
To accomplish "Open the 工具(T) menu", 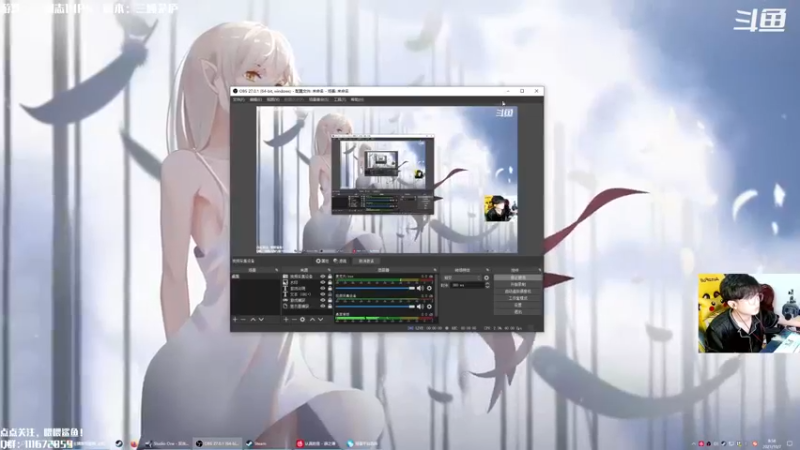I will (x=340, y=99).
